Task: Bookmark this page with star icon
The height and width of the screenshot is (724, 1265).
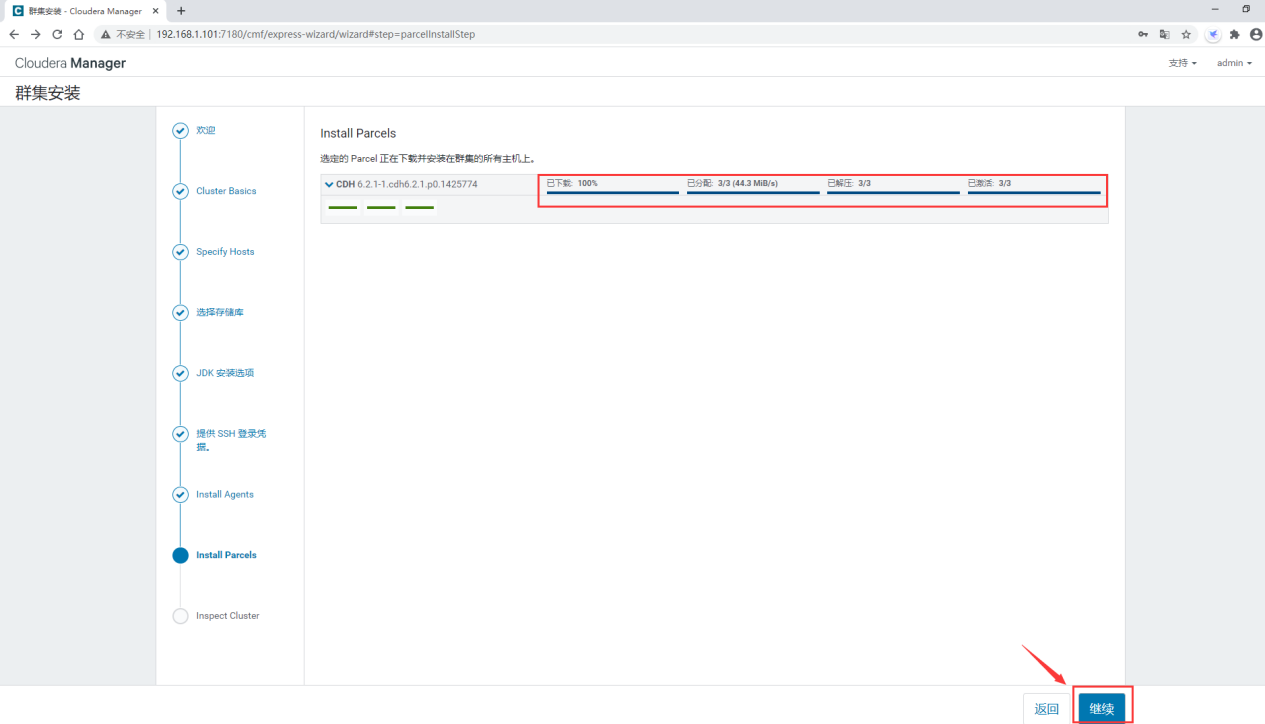Action: 1186,34
